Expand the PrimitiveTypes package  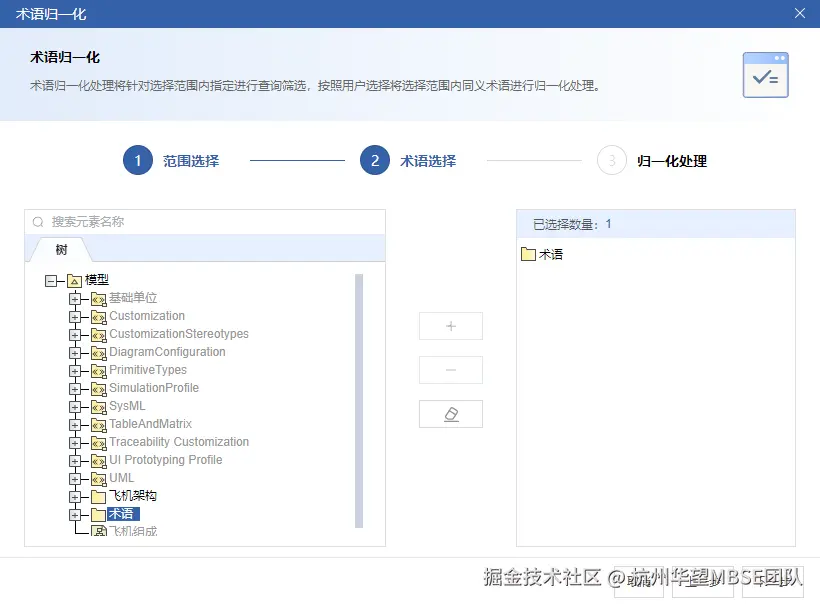(x=75, y=371)
